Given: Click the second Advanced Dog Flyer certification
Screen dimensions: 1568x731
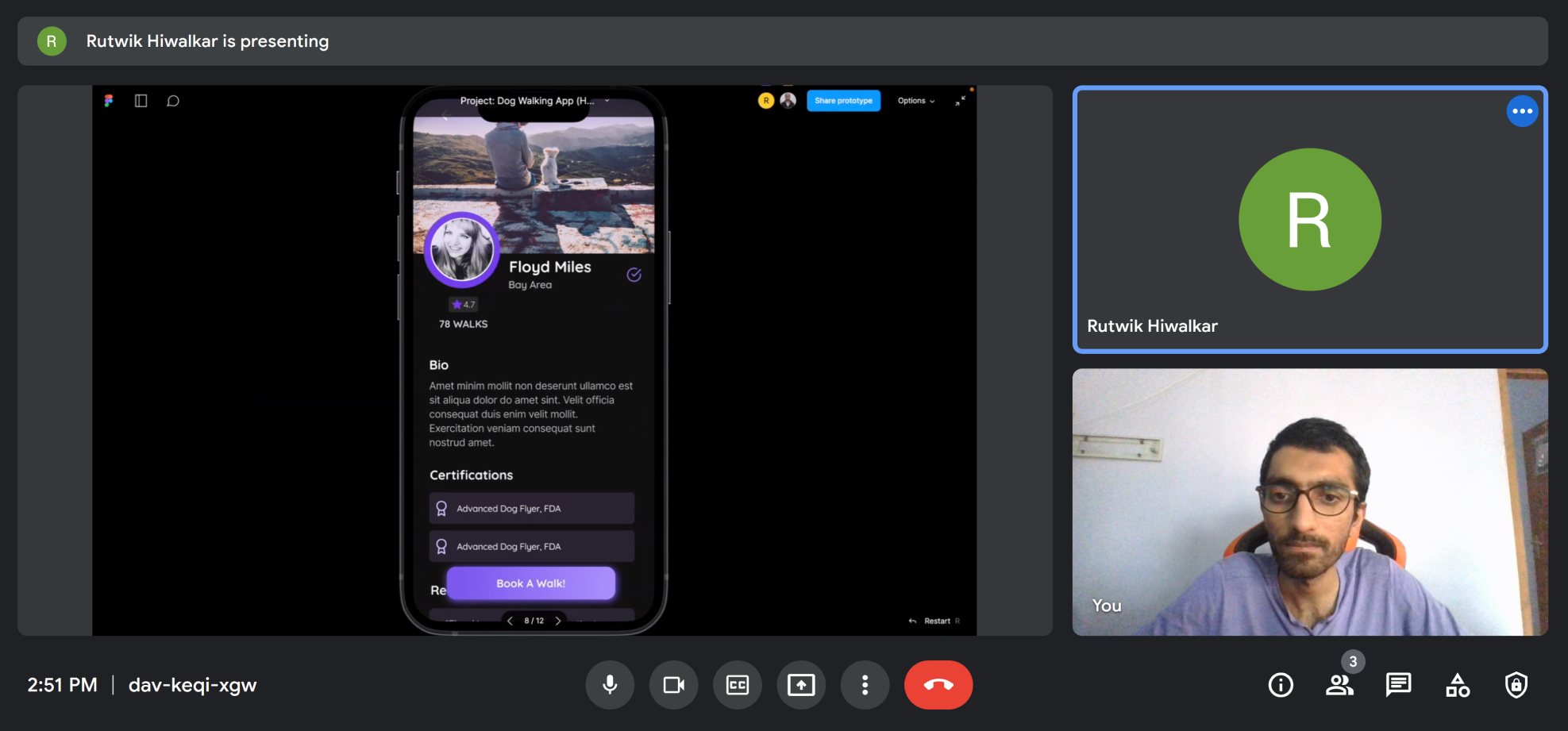Looking at the screenshot, I should point(532,547).
